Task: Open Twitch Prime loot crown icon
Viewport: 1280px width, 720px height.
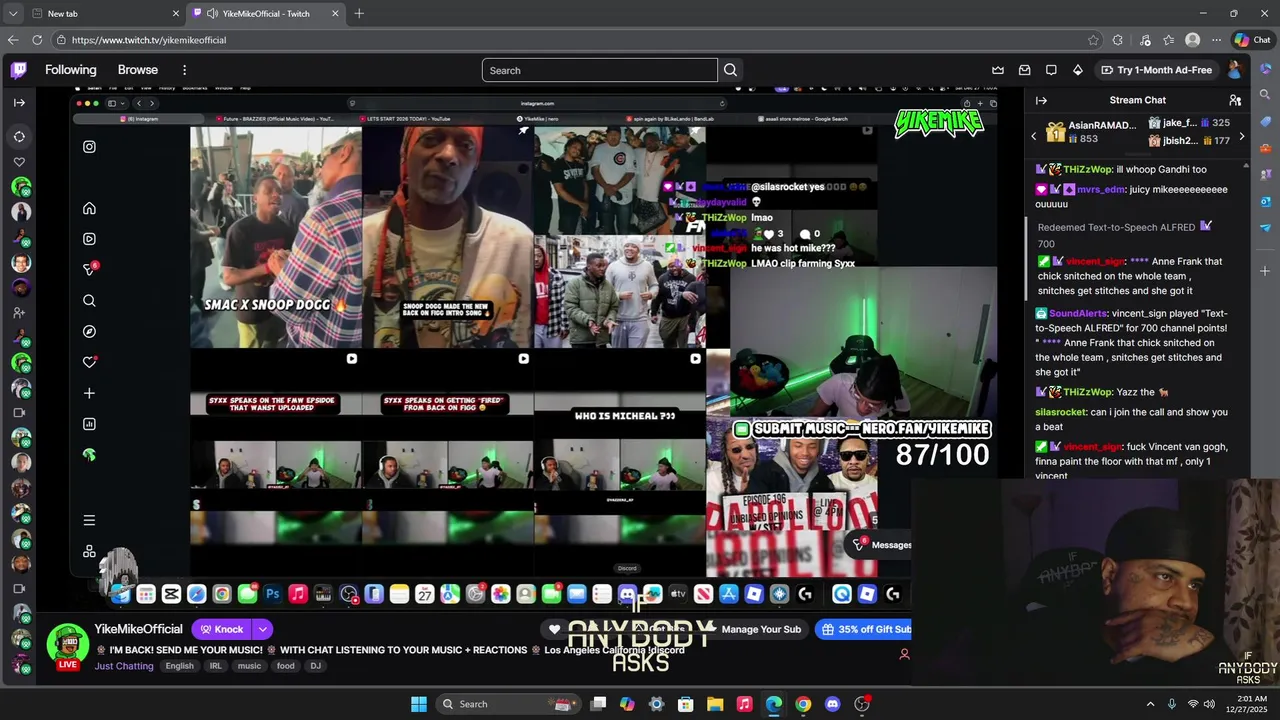Action: coord(998,70)
